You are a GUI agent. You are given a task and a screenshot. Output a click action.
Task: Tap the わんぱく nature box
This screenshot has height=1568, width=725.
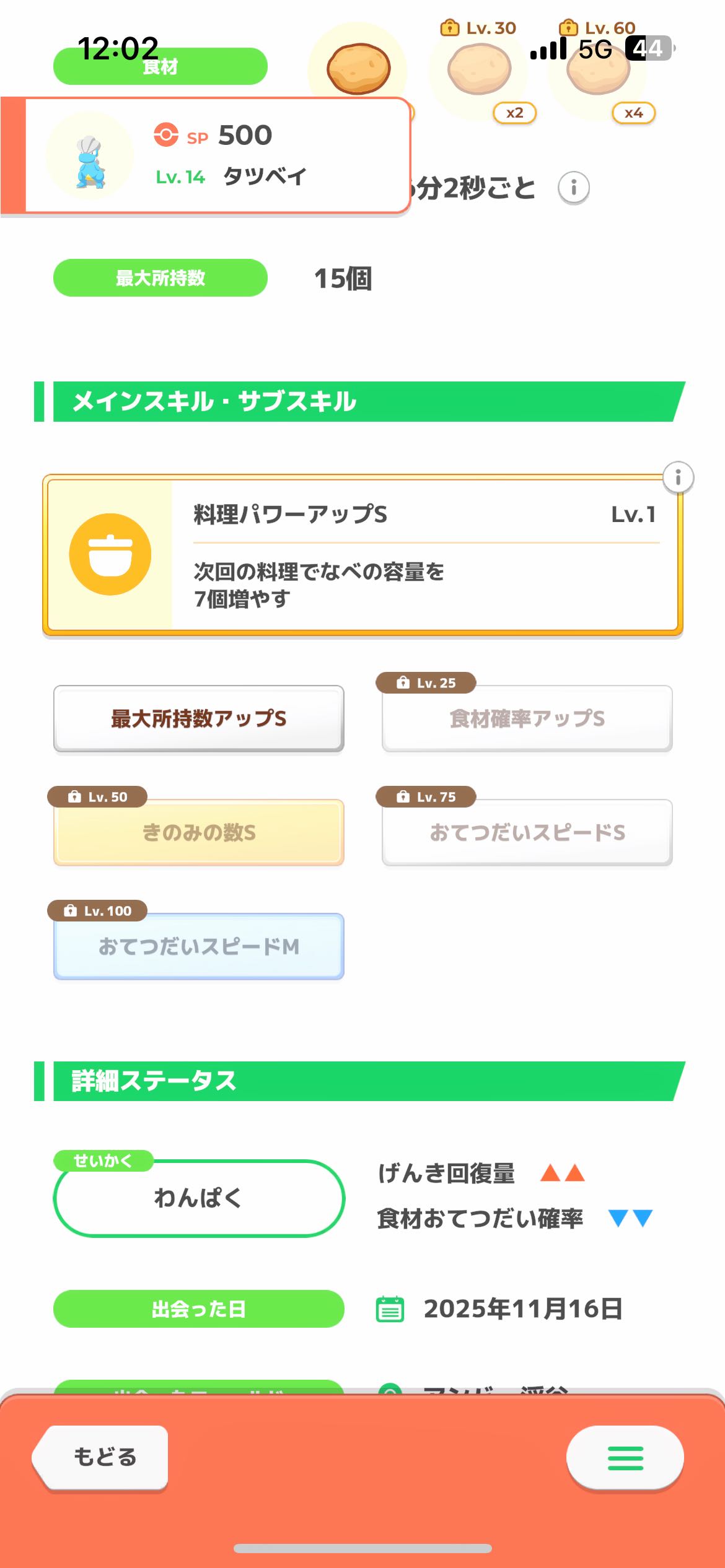tap(198, 1198)
